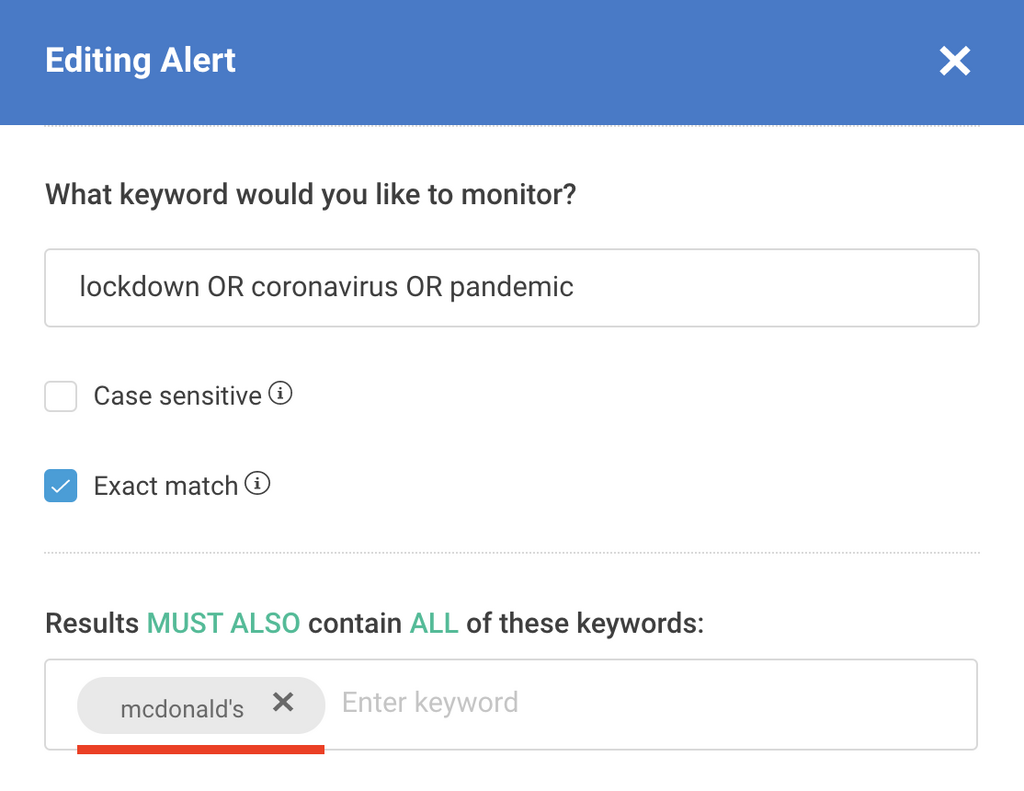Click the word lockdown in keyword field

tap(139, 288)
